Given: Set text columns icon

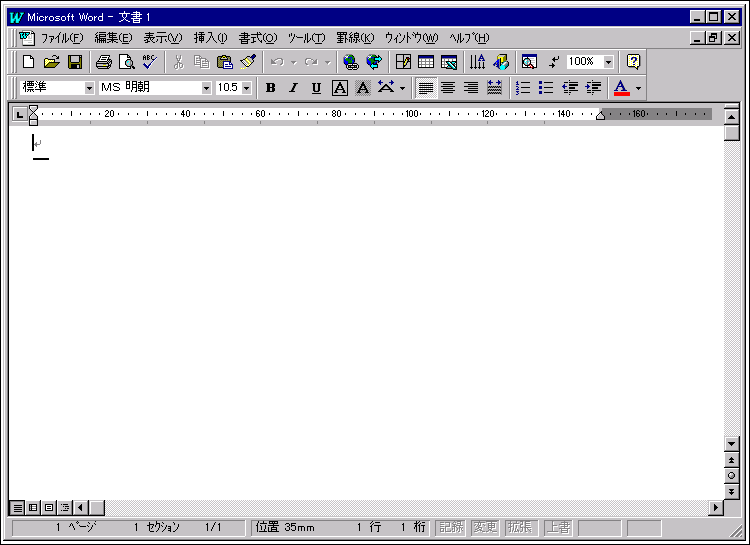Looking at the screenshot, I should pos(477,62).
